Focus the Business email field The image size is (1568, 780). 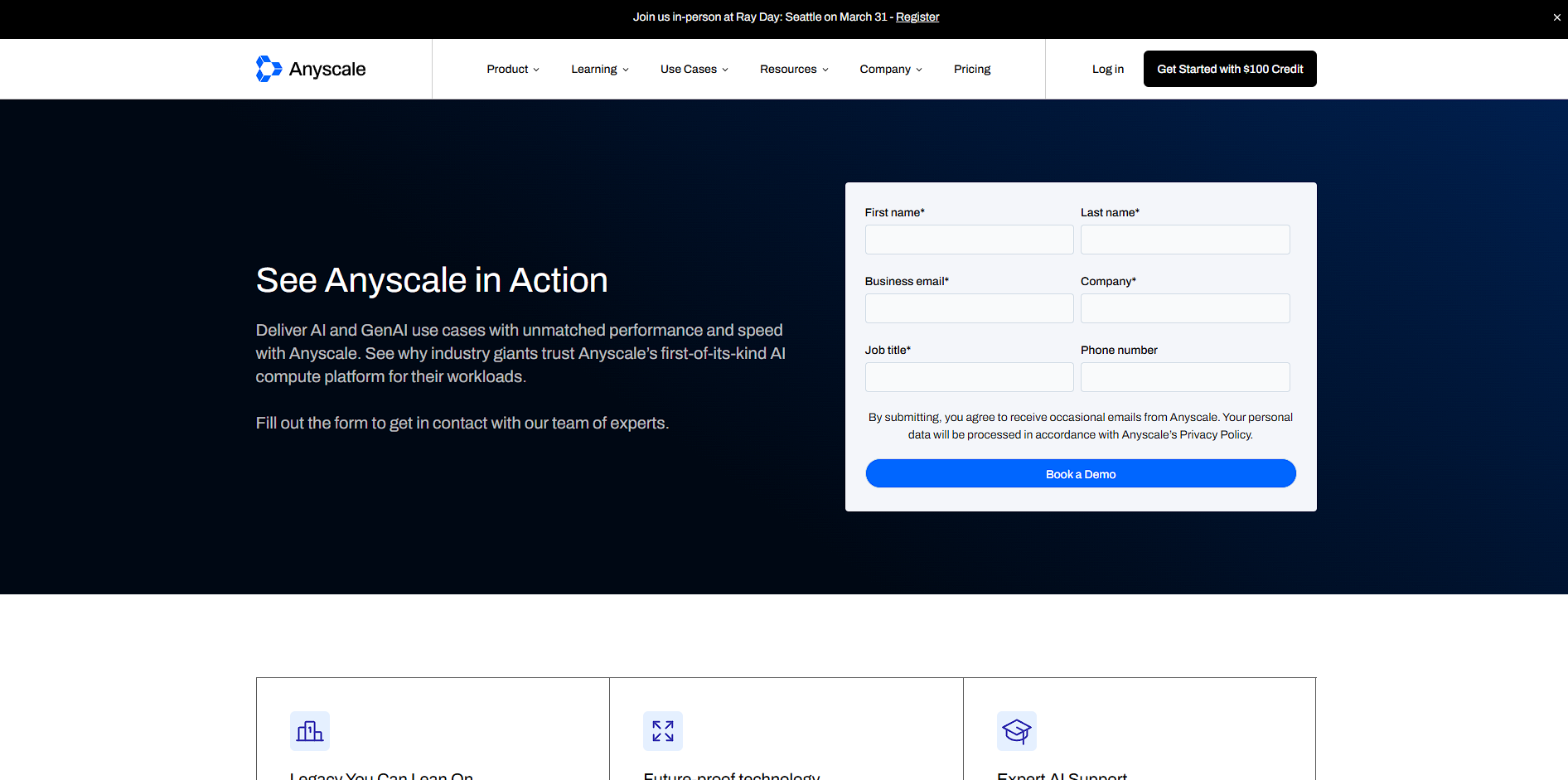(970, 308)
